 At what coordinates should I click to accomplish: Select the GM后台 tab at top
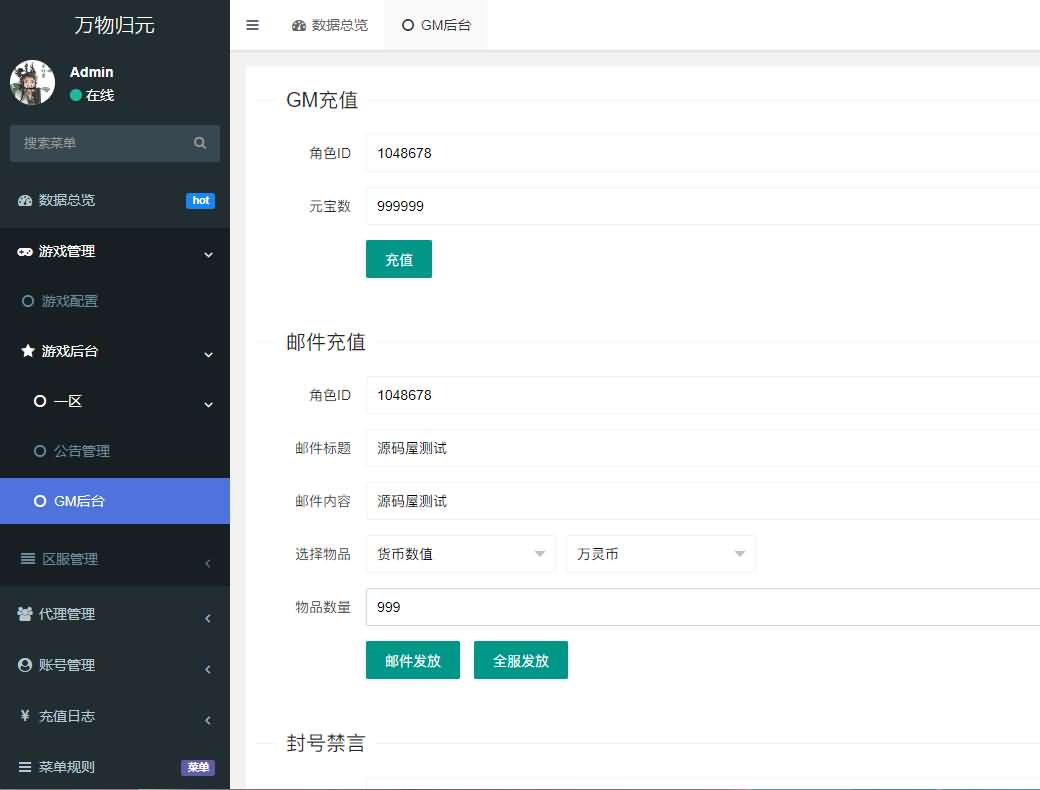[x=436, y=25]
